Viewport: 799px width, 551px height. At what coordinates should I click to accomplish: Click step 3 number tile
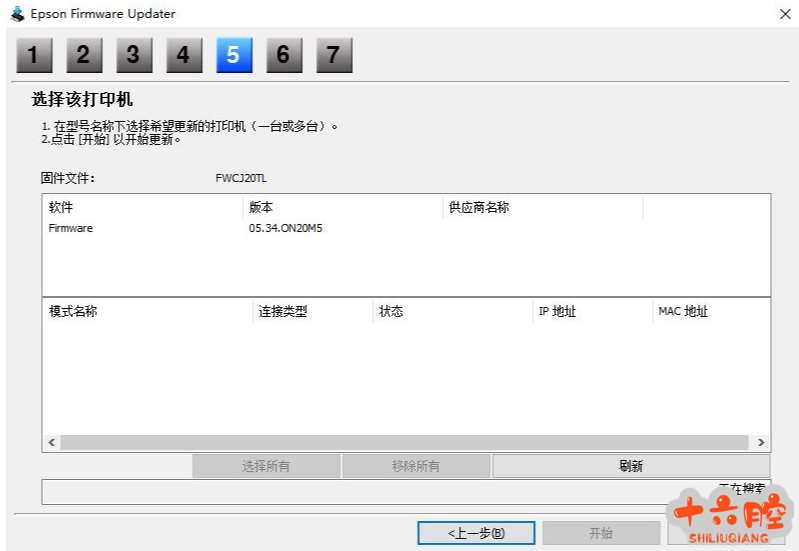(134, 56)
